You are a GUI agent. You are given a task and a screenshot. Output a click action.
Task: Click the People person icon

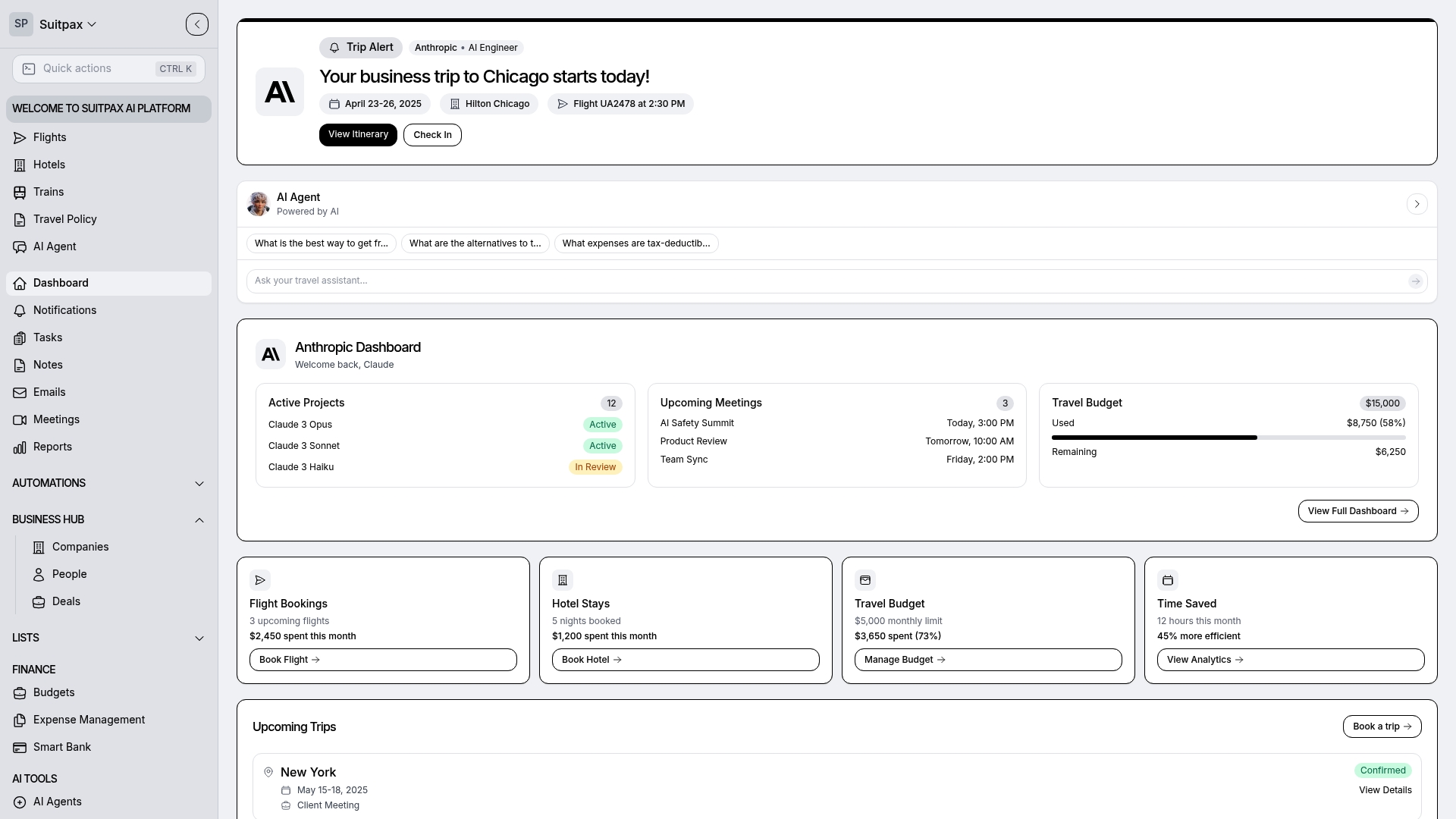(x=39, y=575)
